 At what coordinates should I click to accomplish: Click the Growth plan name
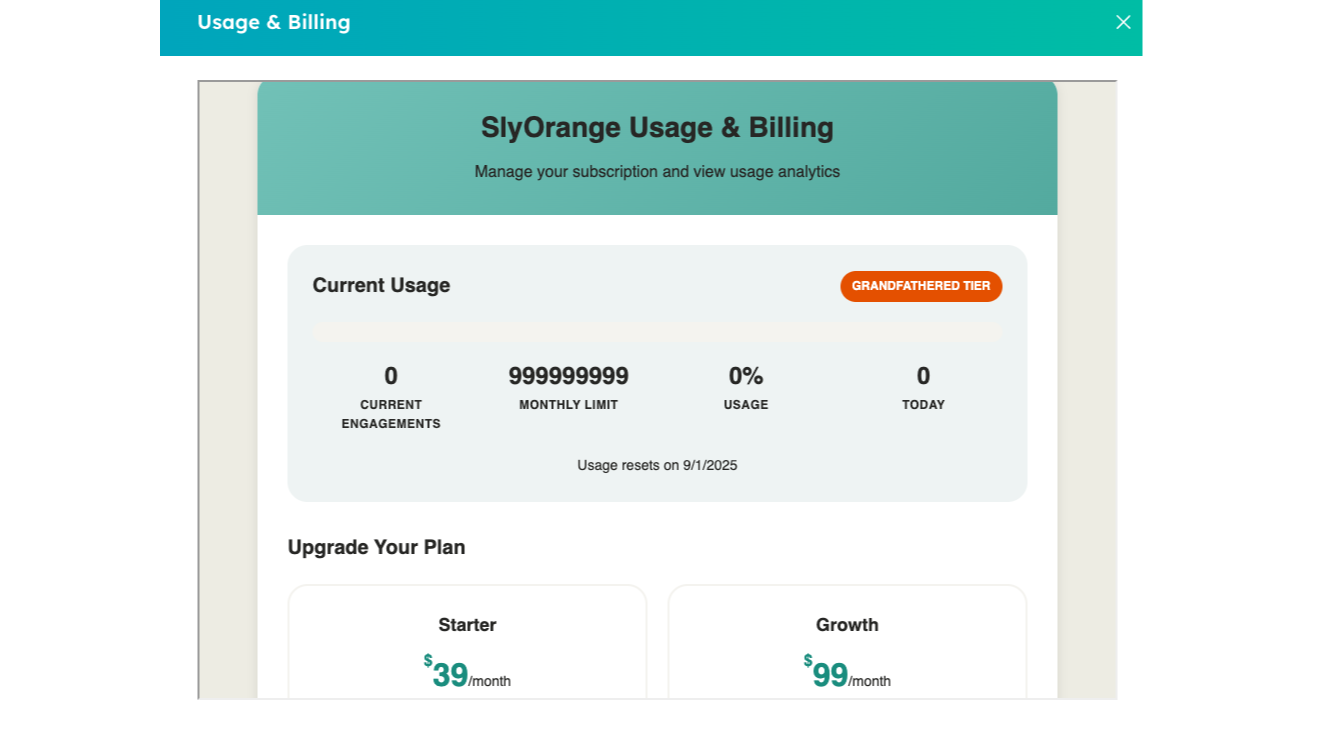847,625
